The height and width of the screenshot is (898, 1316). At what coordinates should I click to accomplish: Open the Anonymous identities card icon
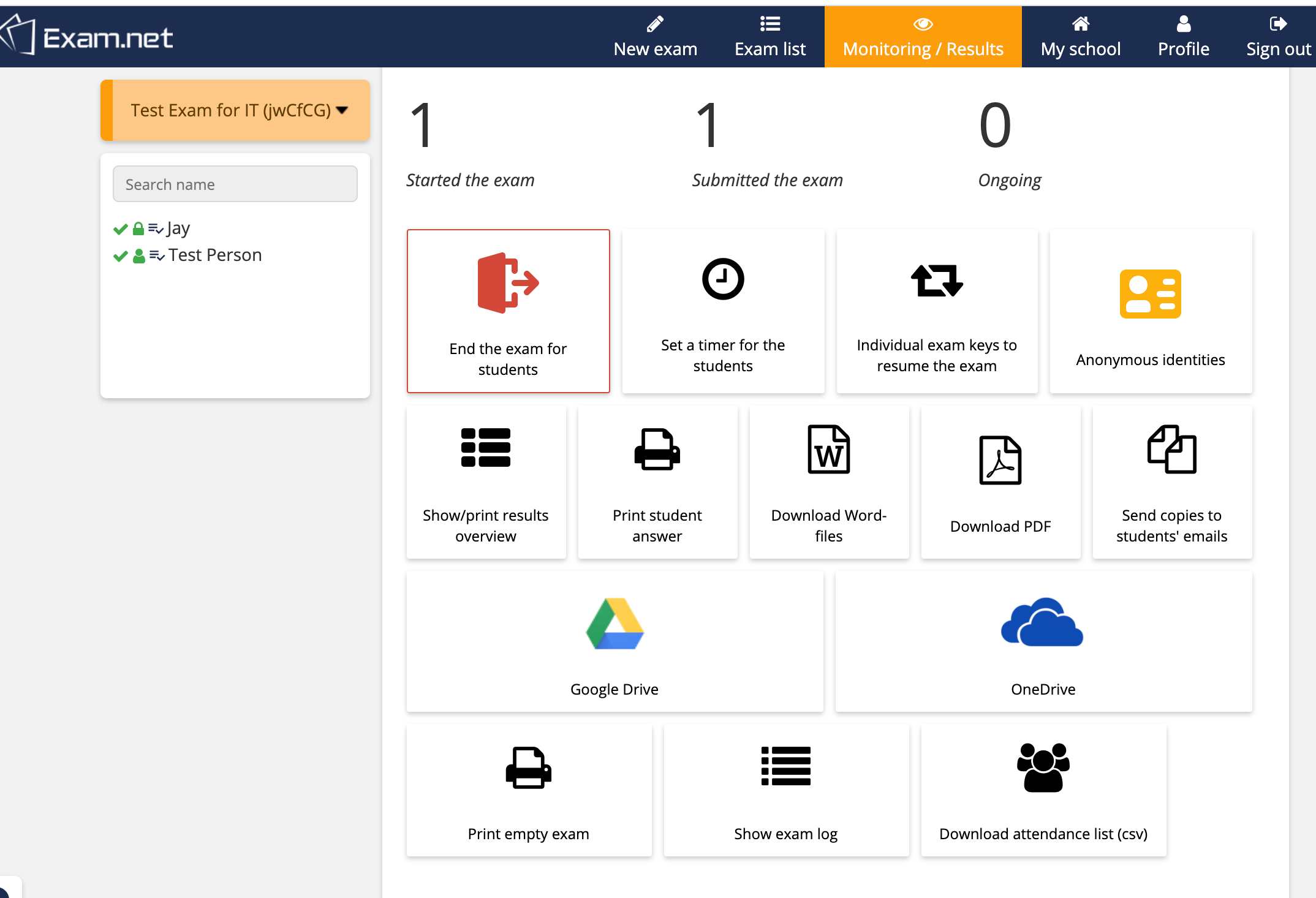click(x=1150, y=294)
